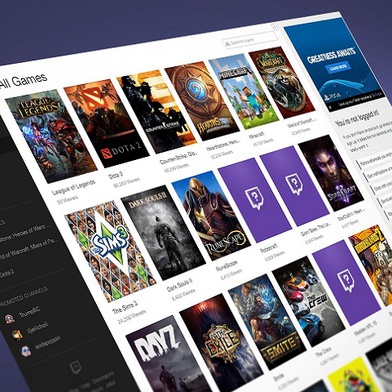
Task: Open the RuneScape game thumbnail
Action: 211,216
